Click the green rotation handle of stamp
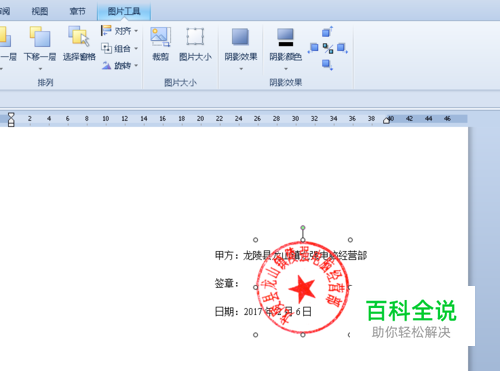 click(x=303, y=228)
